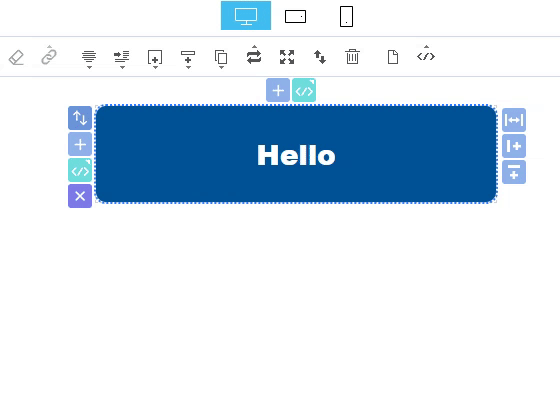Open the indent options dropdown
The image size is (560, 412).
(122, 59)
